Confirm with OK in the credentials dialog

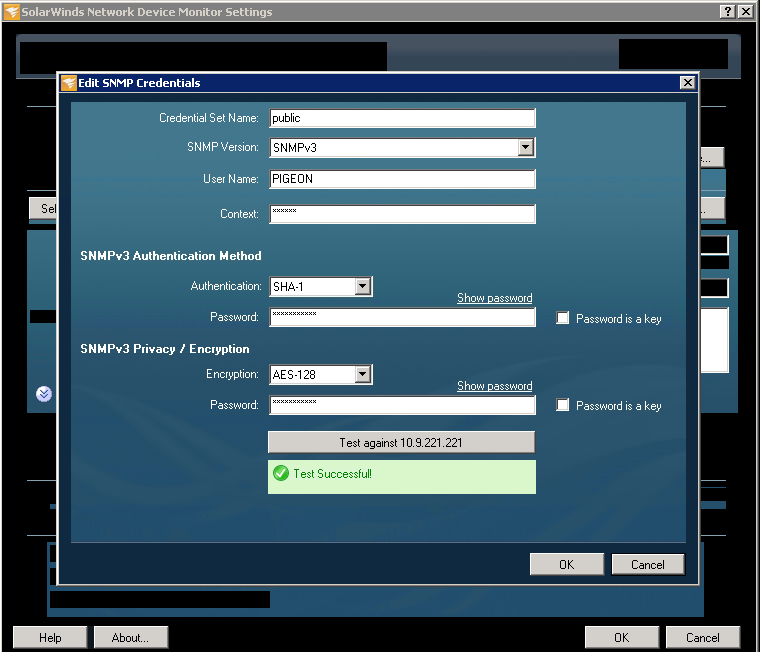click(x=567, y=564)
